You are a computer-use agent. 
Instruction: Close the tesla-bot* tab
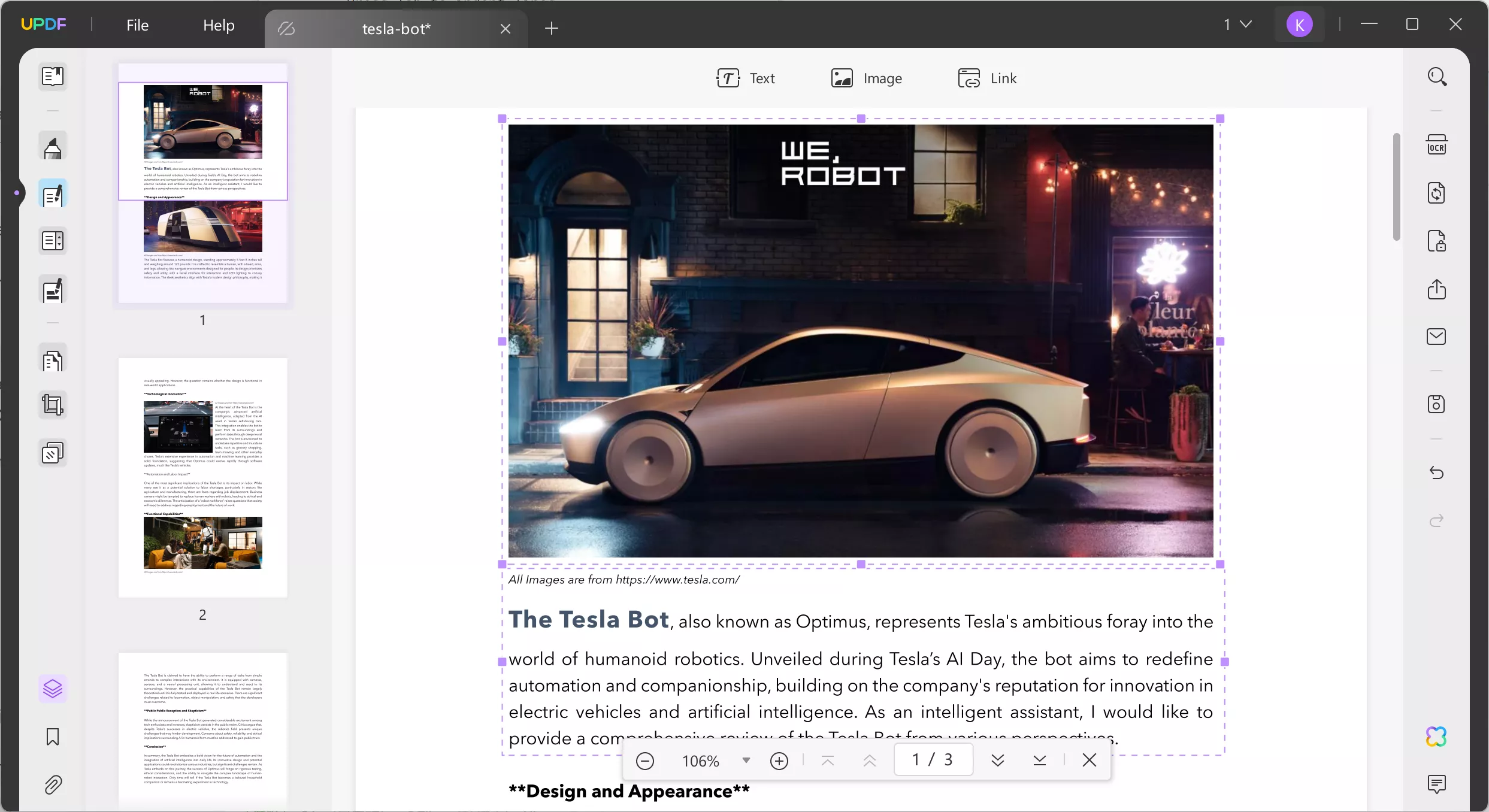506,29
